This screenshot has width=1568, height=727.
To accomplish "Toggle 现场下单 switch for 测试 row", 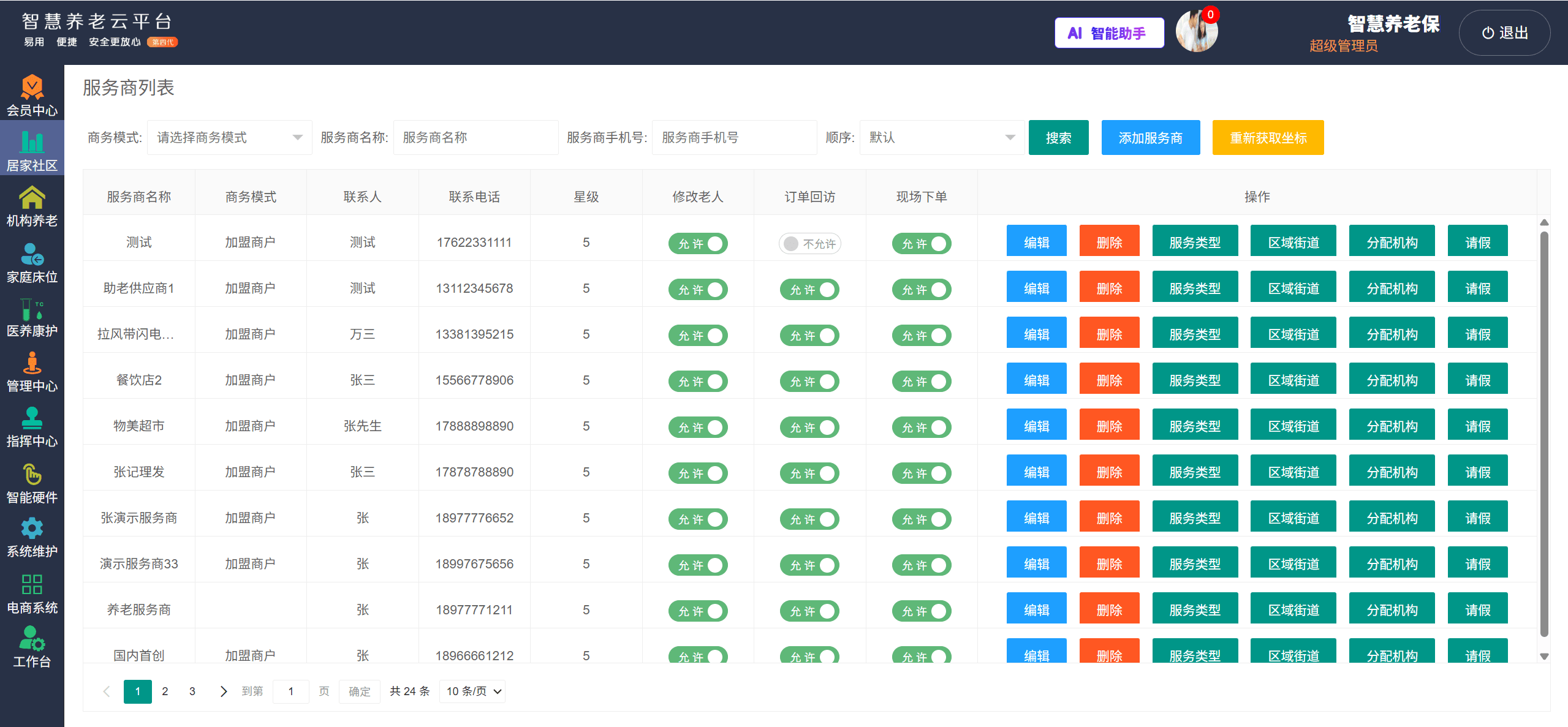I will pos(922,244).
